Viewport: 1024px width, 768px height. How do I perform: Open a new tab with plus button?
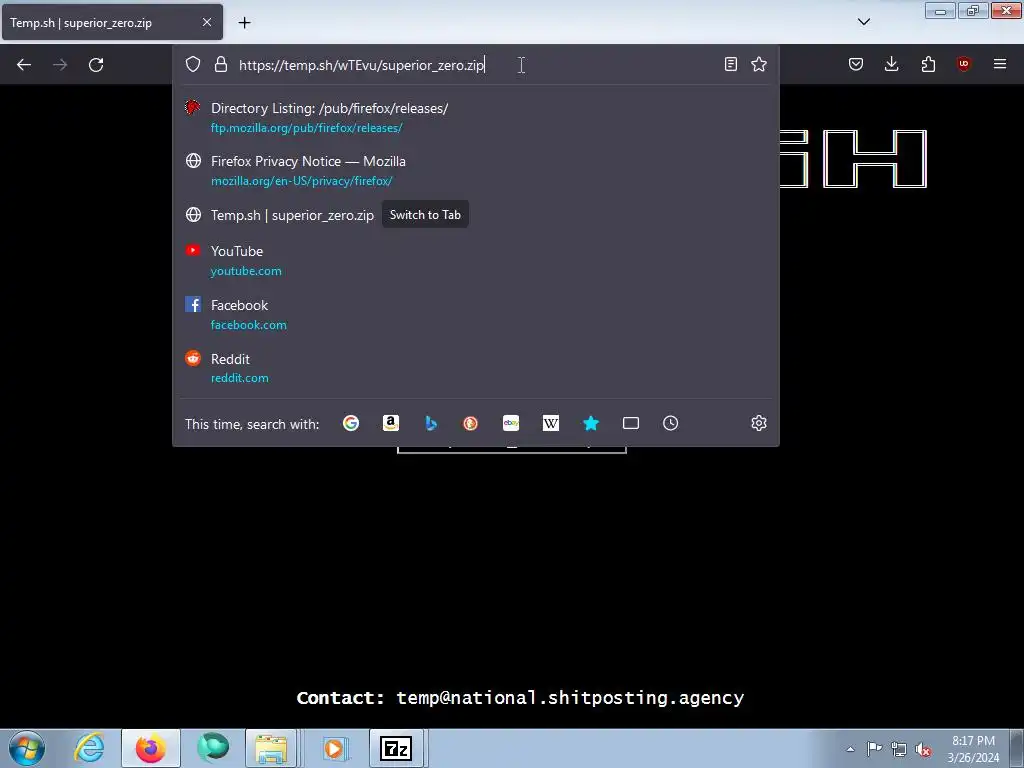[244, 23]
